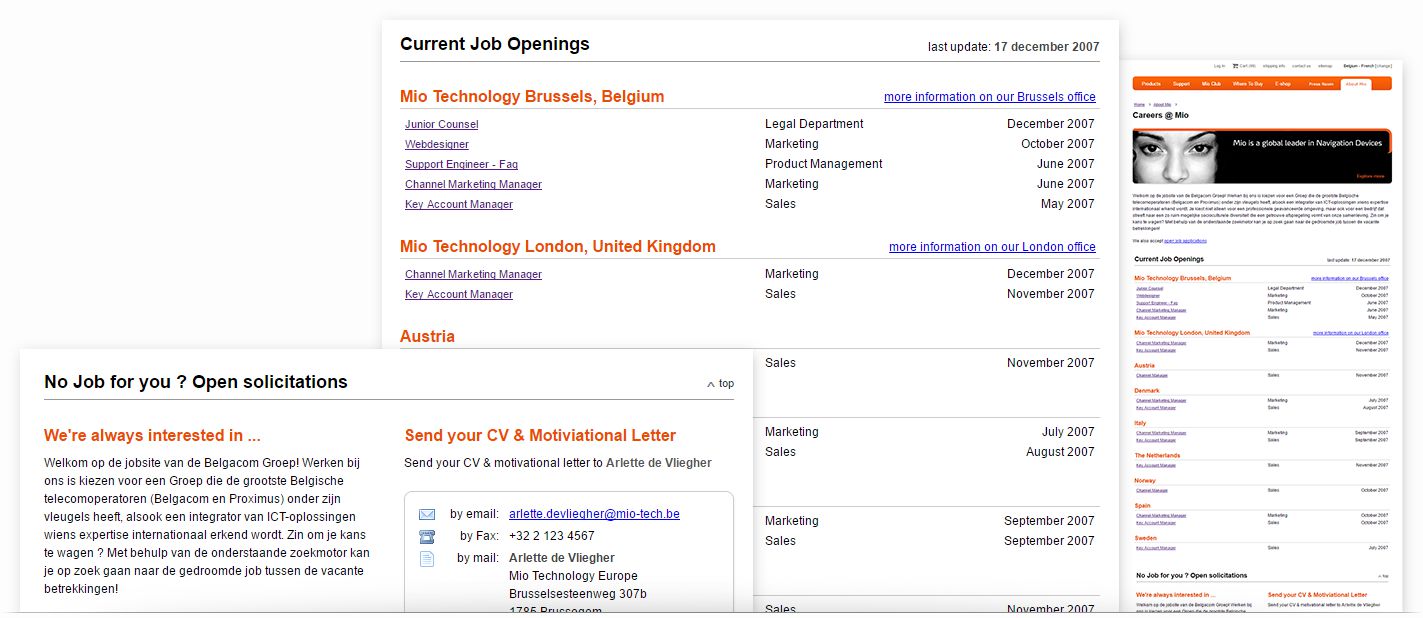The width and height of the screenshot is (1423, 618).
Task: Click December 2007 in the Junior Counsel row
Action: click(1051, 124)
